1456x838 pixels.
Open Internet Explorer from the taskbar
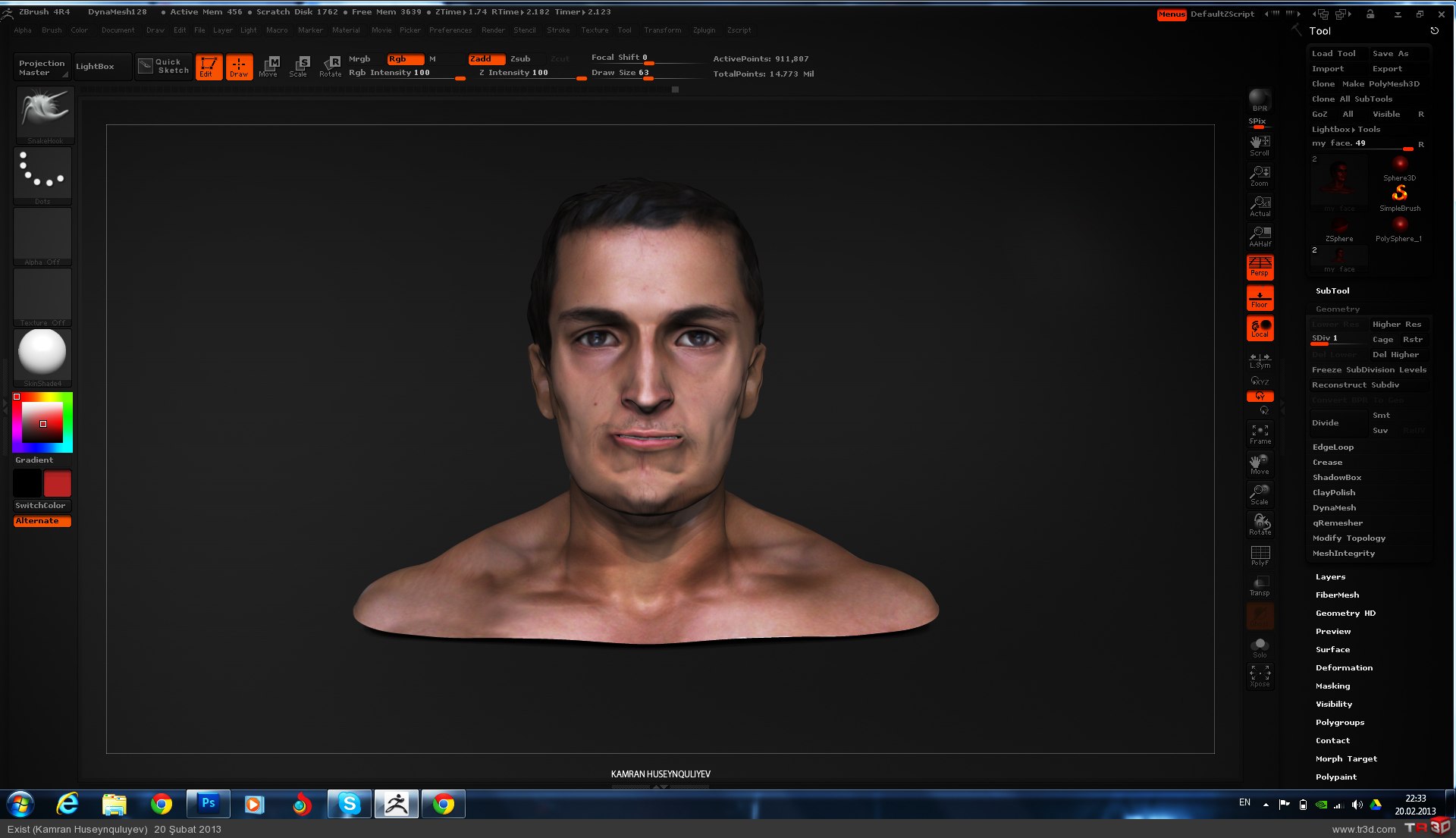coord(68,804)
